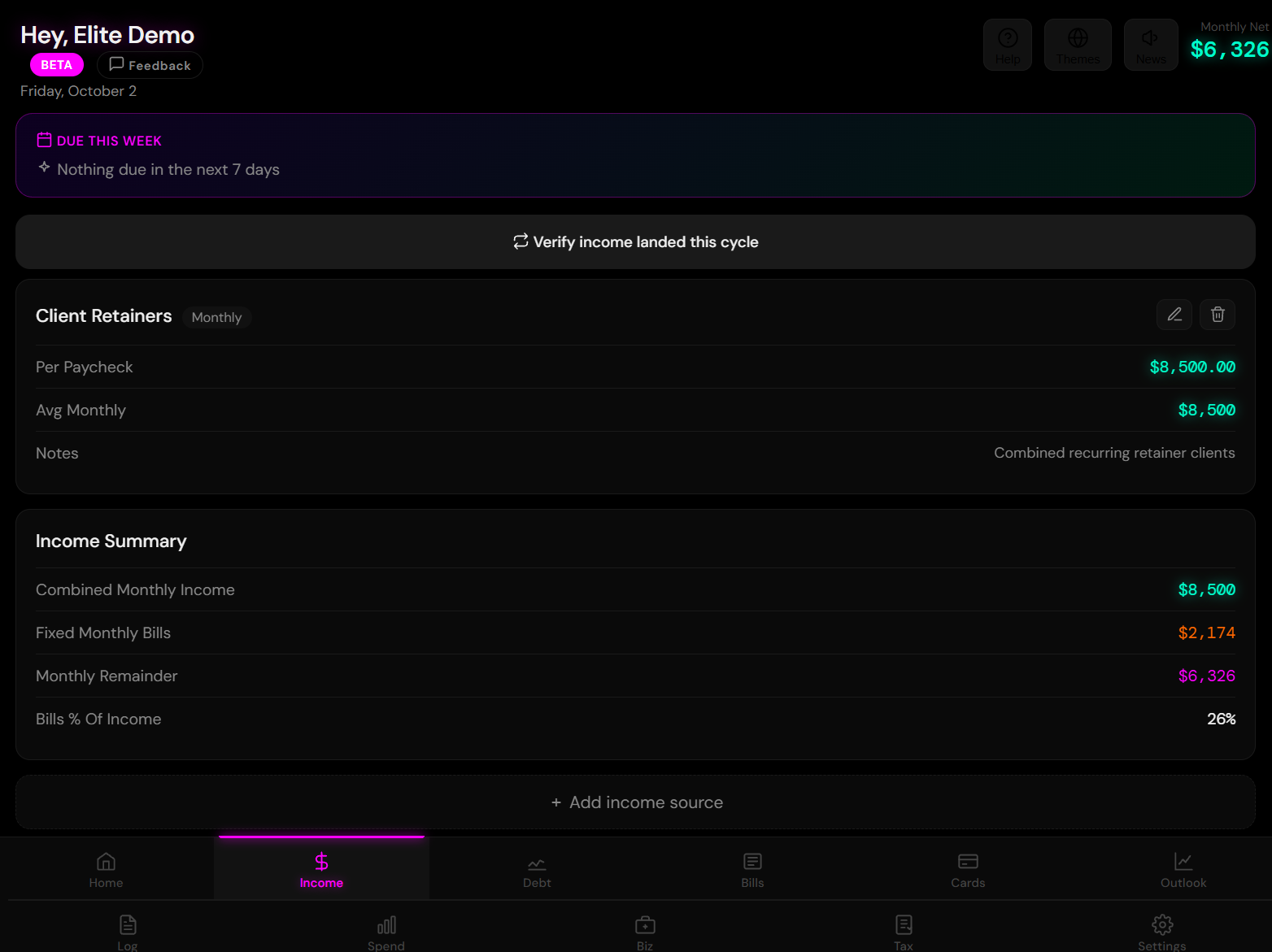The width and height of the screenshot is (1272, 952).
Task: Delete the Client Retainers income source
Action: (1218, 315)
